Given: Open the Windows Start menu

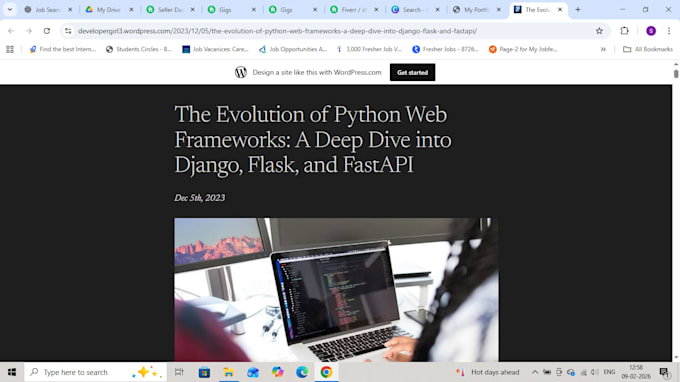Looking at the screenshot, I should coord(12,372).
